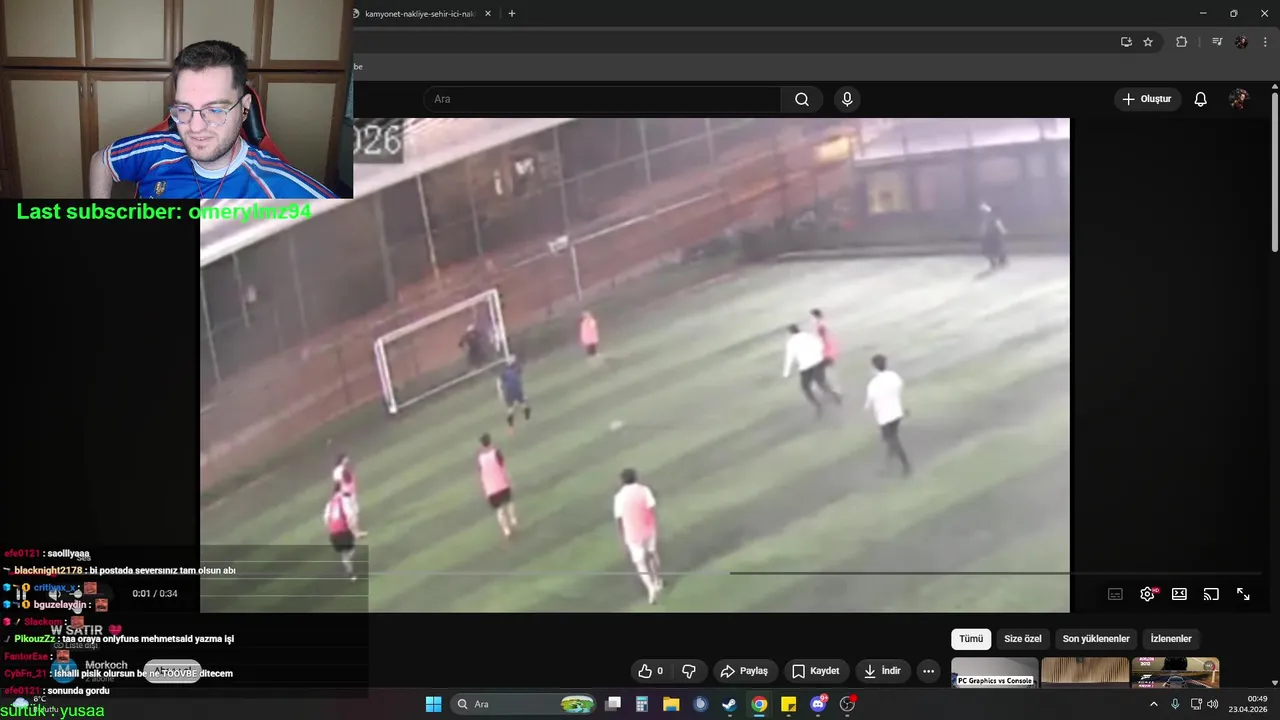Image resolution: width=1280 pixels, height=720 pixels.
Task: Open PC Graphics vs Console video thumbnail
Action: tap(994, 673)
